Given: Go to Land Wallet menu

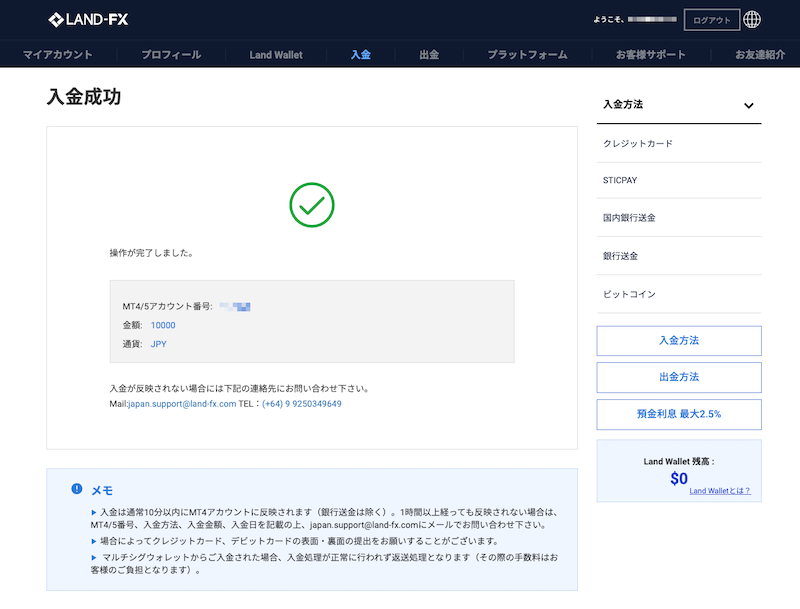Looking at the screenshot, I should pos(276,55).
